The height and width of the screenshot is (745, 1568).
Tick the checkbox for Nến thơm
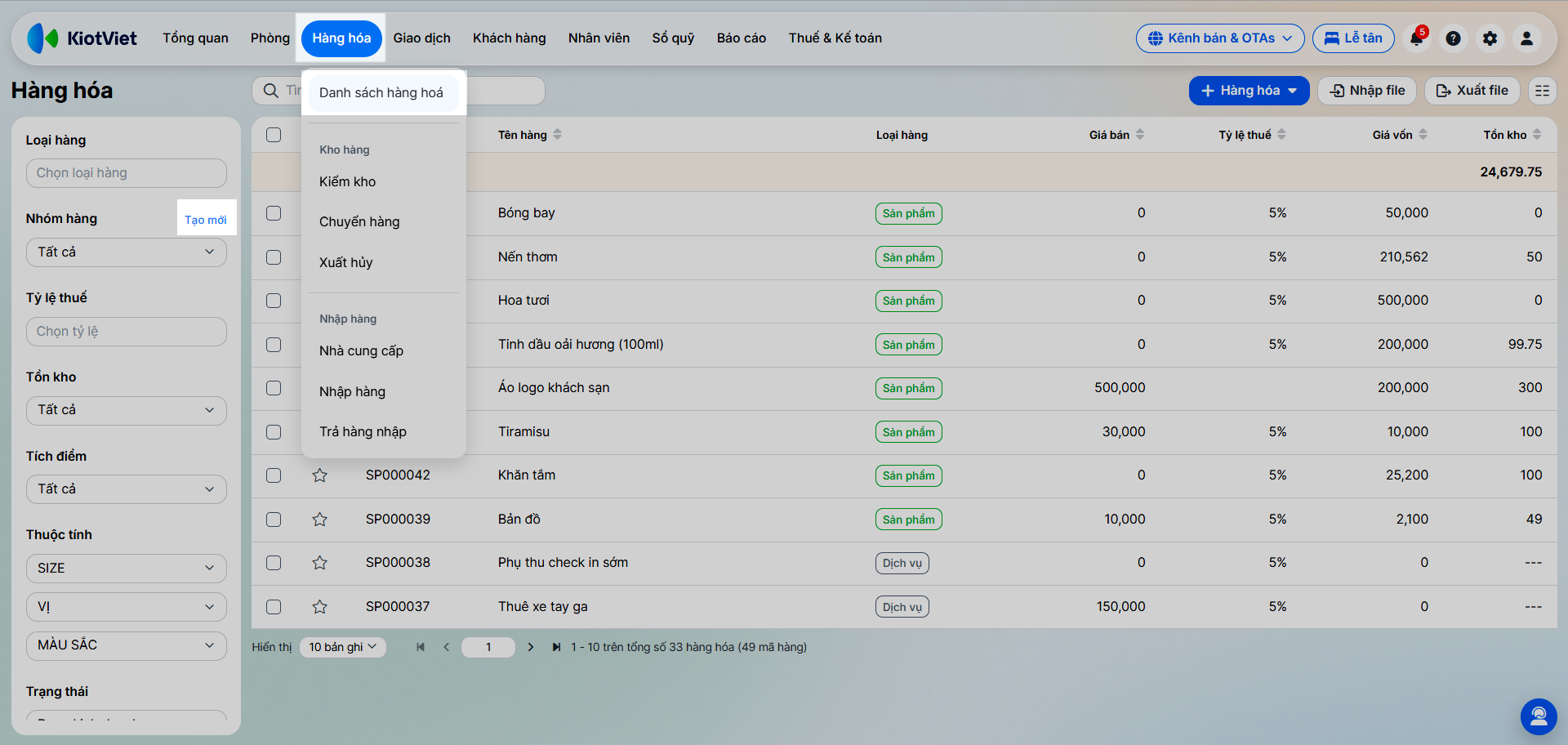(274, 257)
